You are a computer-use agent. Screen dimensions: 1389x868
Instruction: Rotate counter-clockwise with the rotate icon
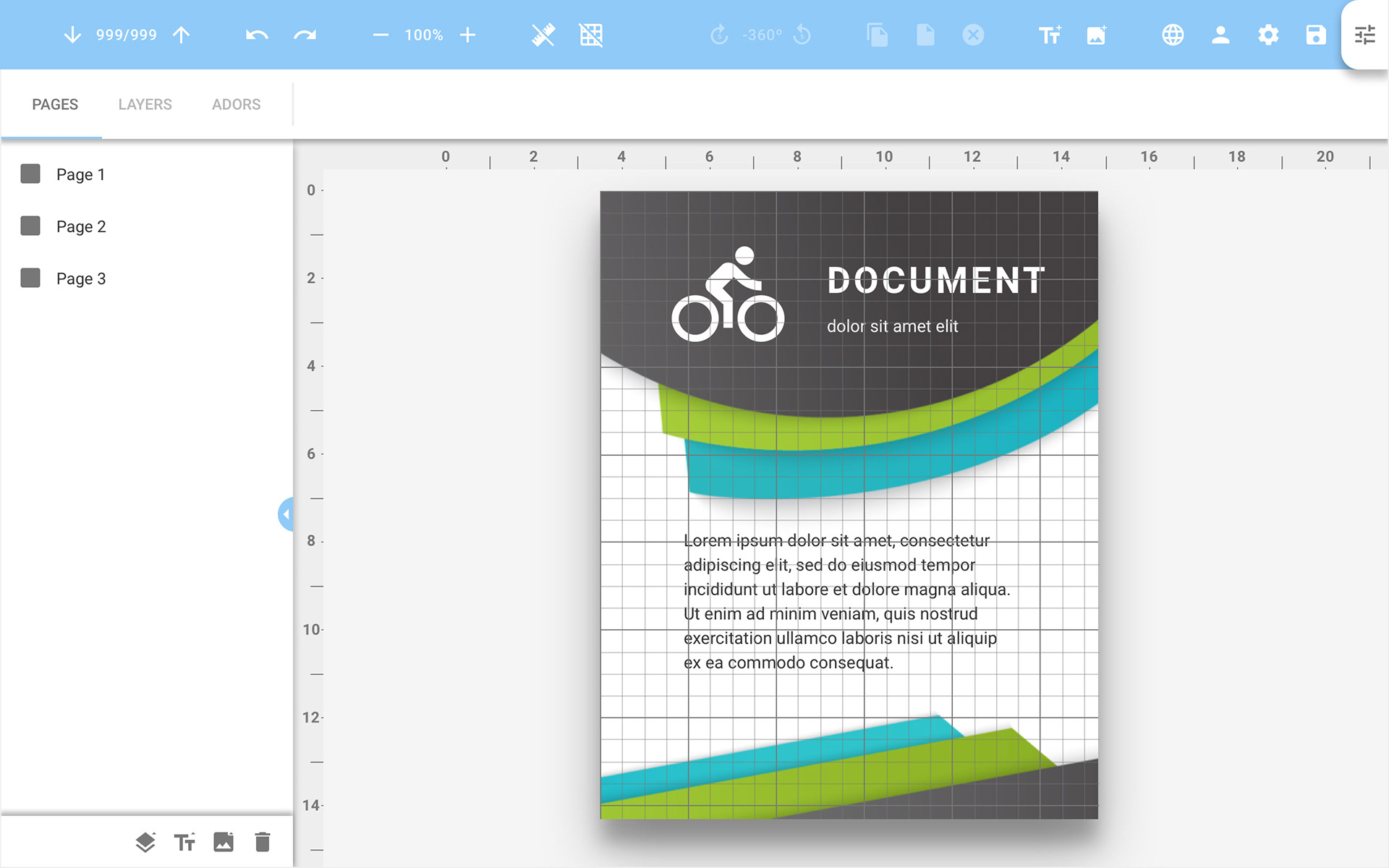coord(802,35)
